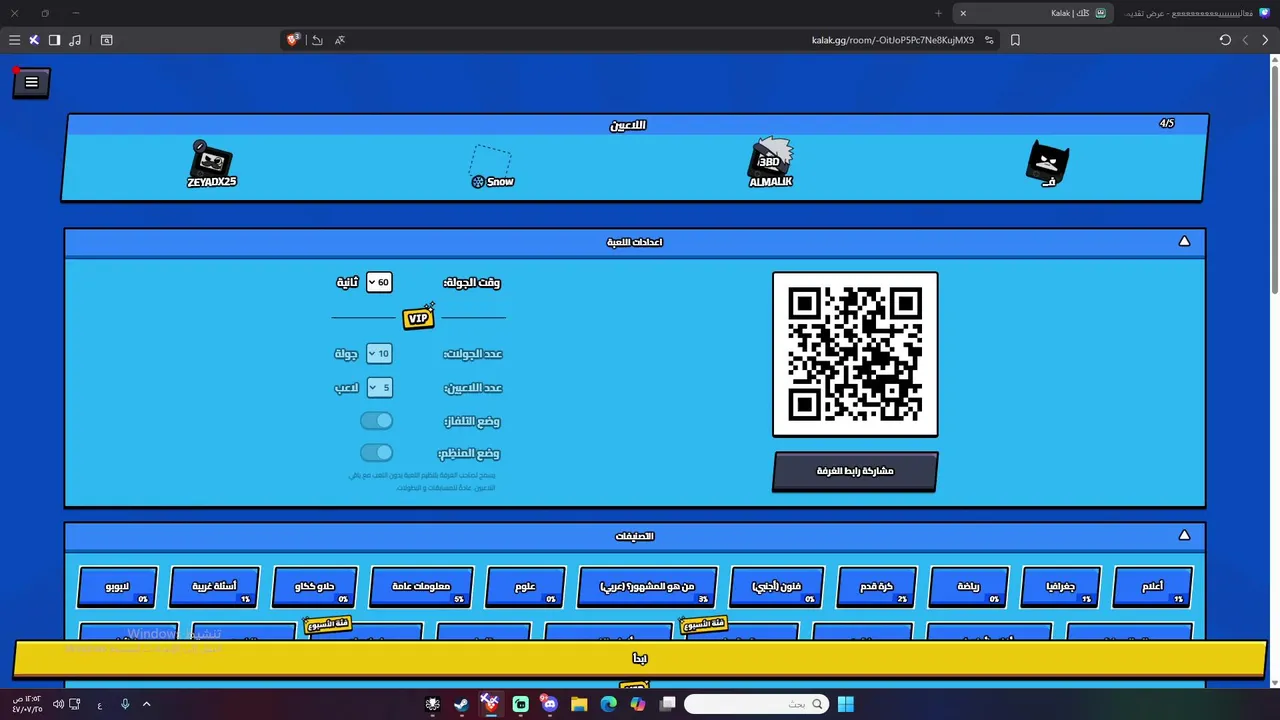Click the translate icon in address bar
Screen dimensions: 1280x720
tap(340, 40)
